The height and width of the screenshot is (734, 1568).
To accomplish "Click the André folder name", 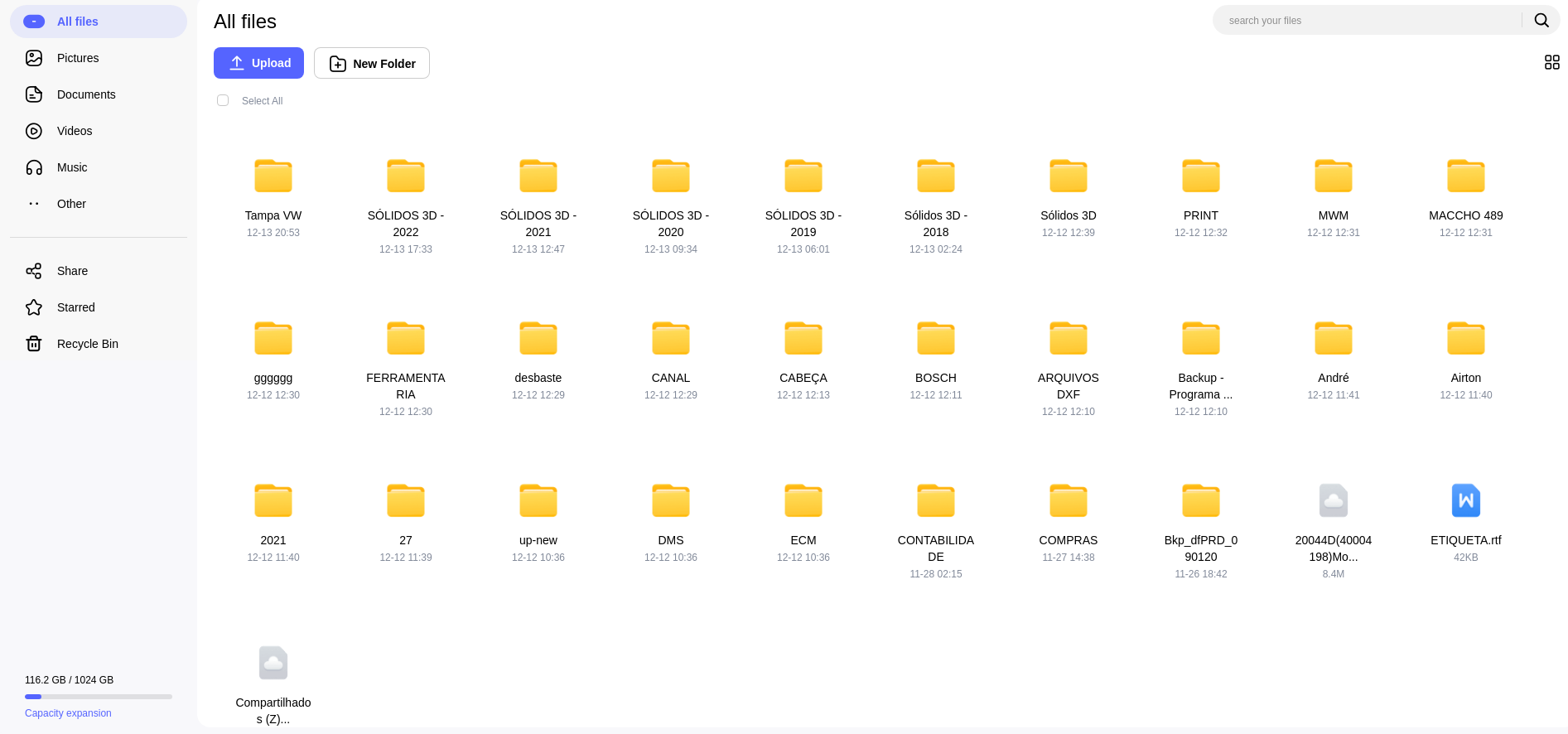I will click(1334, 378).
